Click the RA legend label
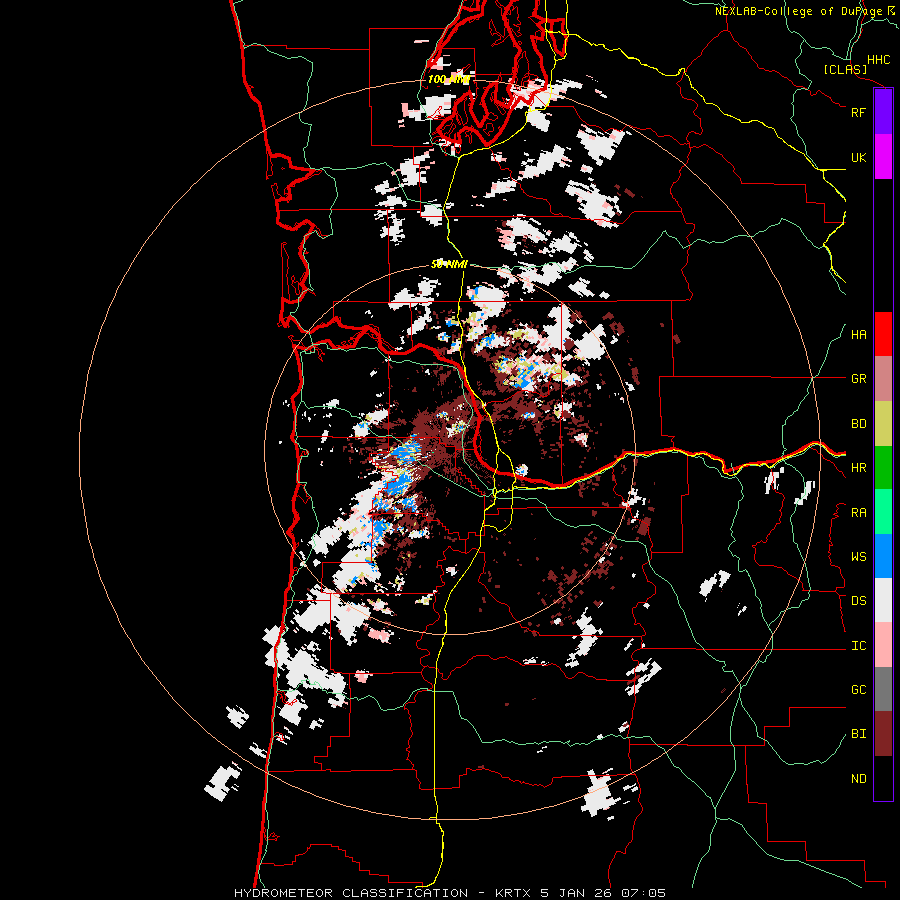 pyautogui.click(x=858, y=513)
